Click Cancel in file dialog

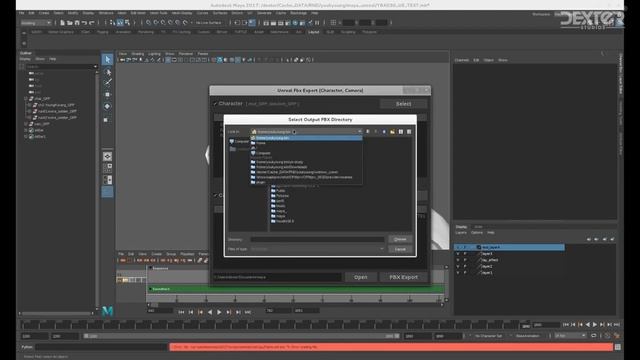click(x=400, y=249)
